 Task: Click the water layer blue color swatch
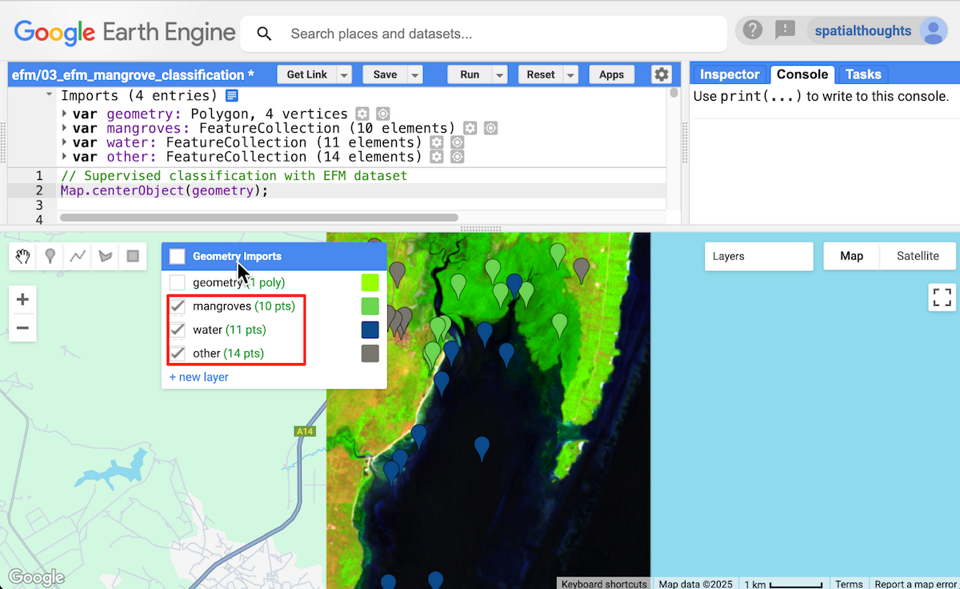pos(370,330)
